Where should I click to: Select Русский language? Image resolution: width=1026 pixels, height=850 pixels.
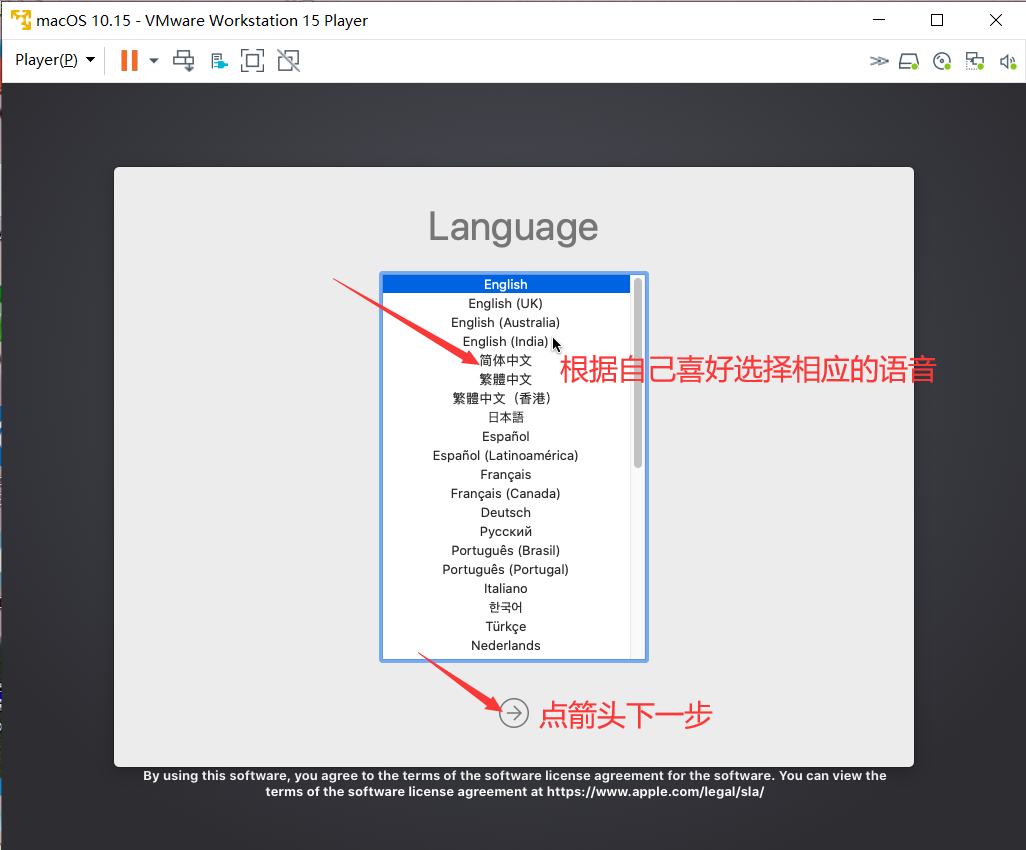coord(506,531)
